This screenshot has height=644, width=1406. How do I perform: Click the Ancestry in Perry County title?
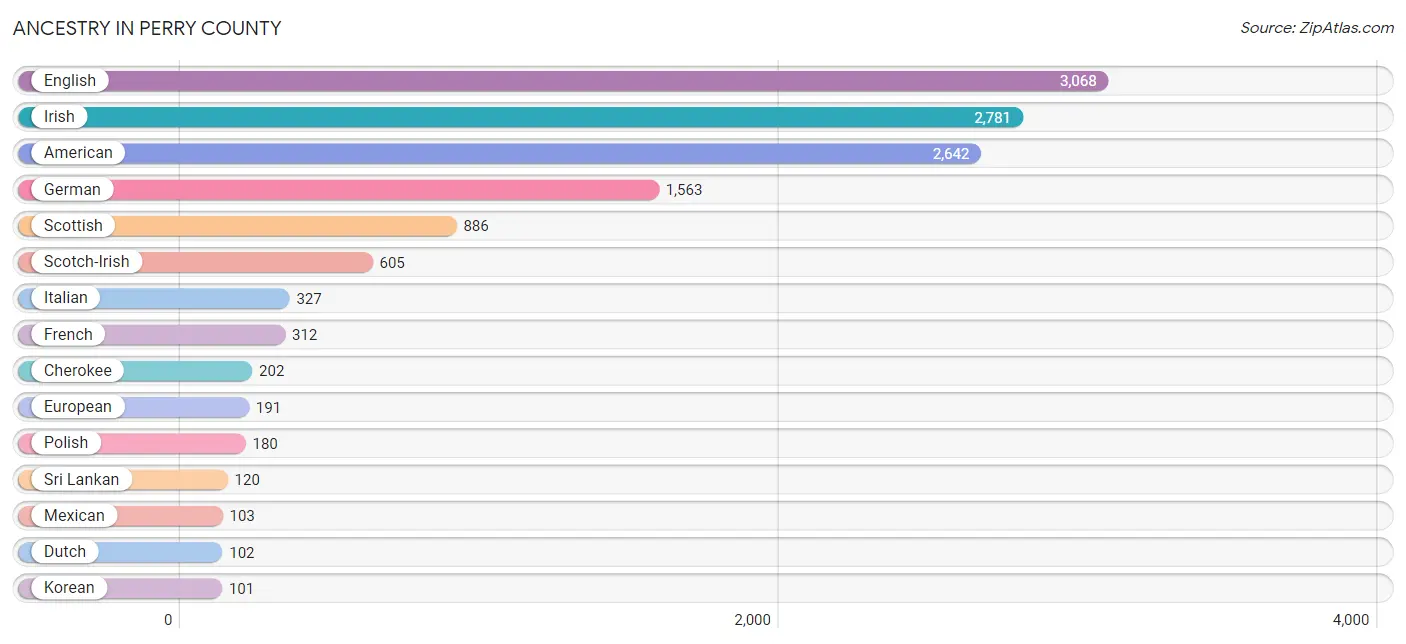[147, 28]
